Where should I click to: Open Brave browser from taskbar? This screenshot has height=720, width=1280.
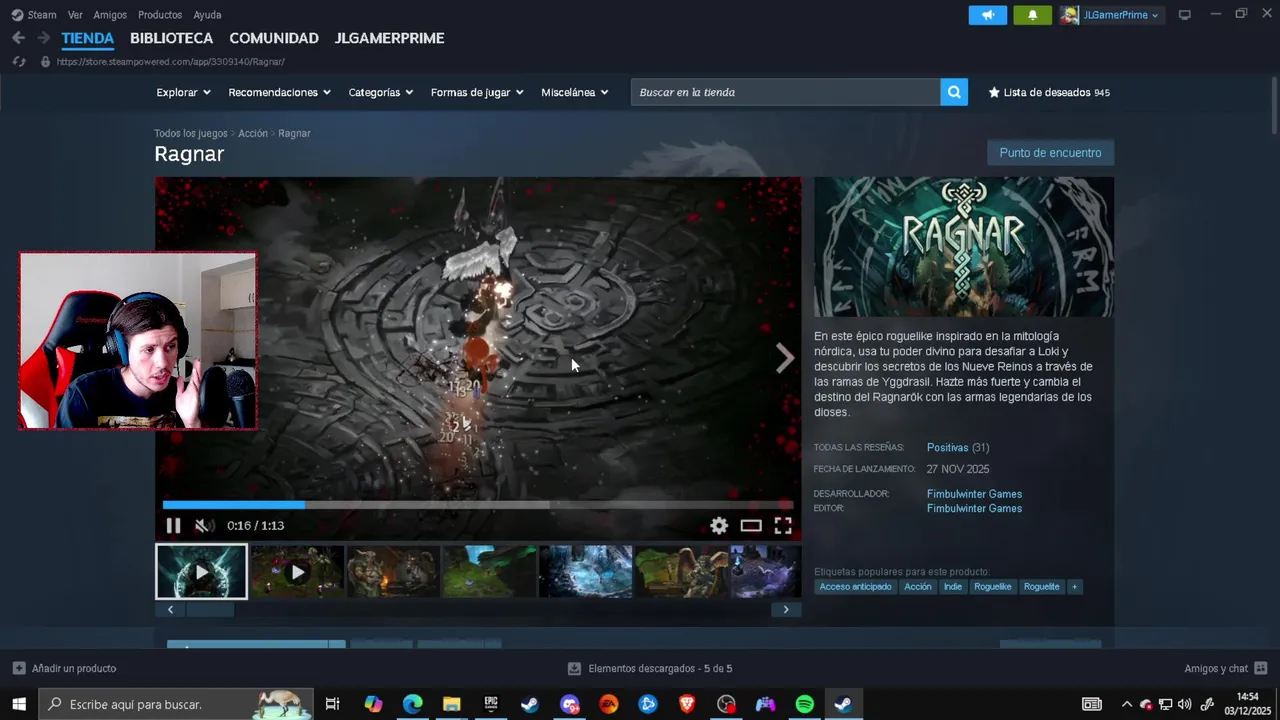pos(687,704)
